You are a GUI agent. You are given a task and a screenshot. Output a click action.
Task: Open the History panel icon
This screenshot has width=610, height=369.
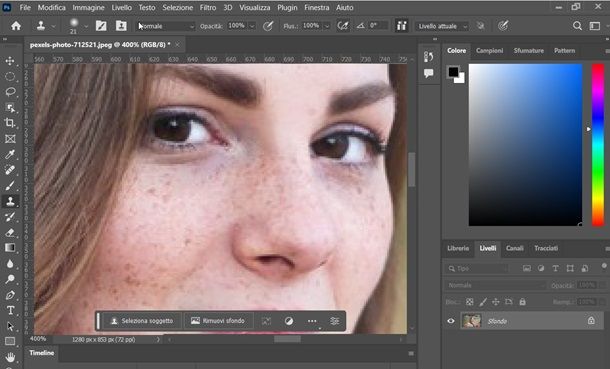(x=428, y=57)
